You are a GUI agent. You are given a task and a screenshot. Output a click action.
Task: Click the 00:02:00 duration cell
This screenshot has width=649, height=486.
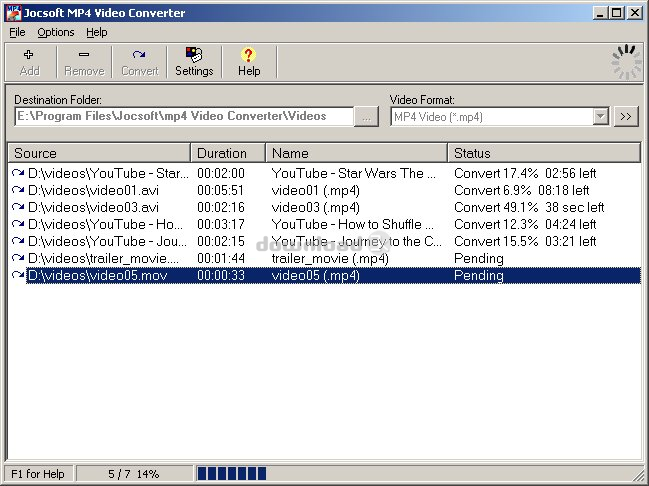click(221, 173)
